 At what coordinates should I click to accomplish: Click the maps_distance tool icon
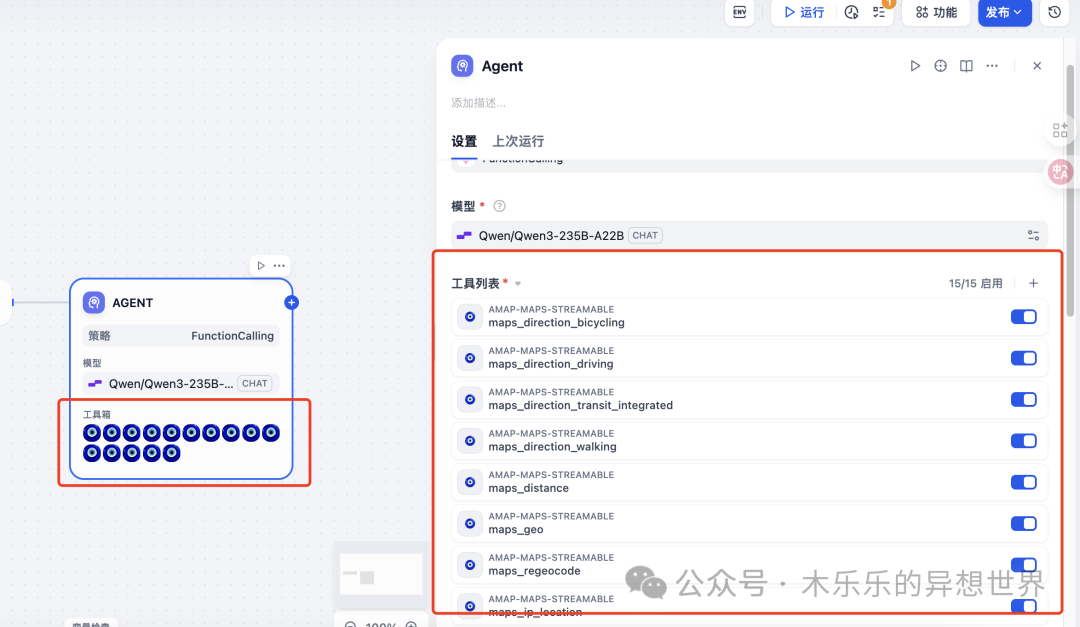(x=470, y=482)
